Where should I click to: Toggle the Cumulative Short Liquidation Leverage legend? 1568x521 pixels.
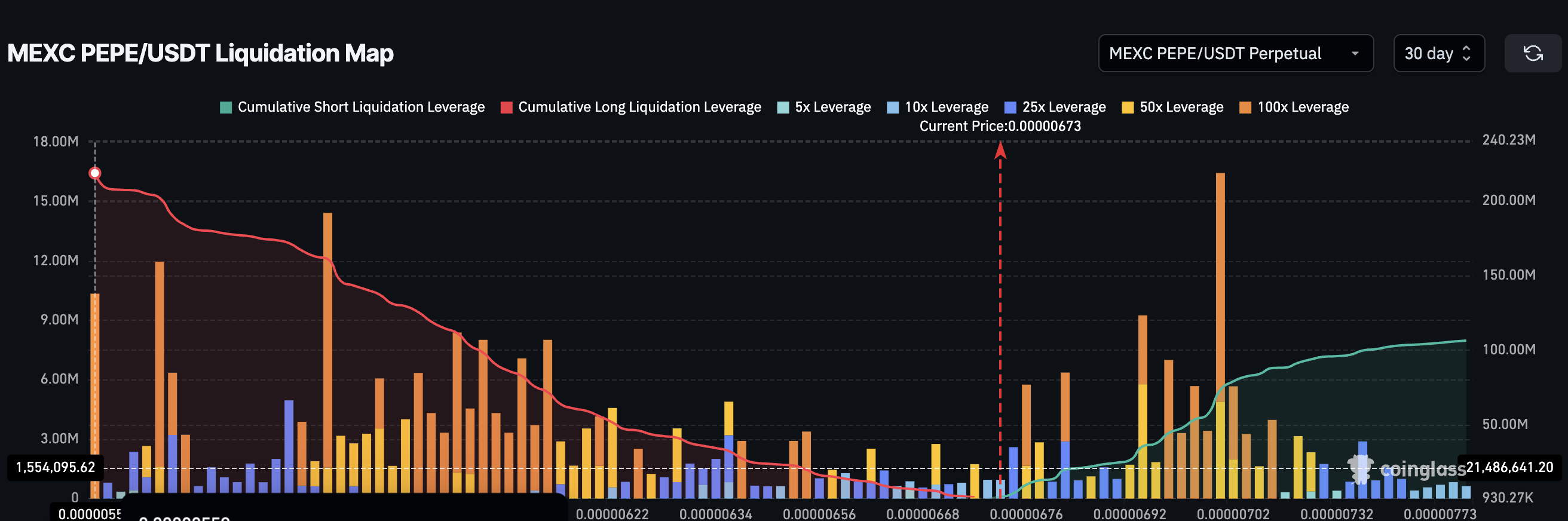(352, 107)
